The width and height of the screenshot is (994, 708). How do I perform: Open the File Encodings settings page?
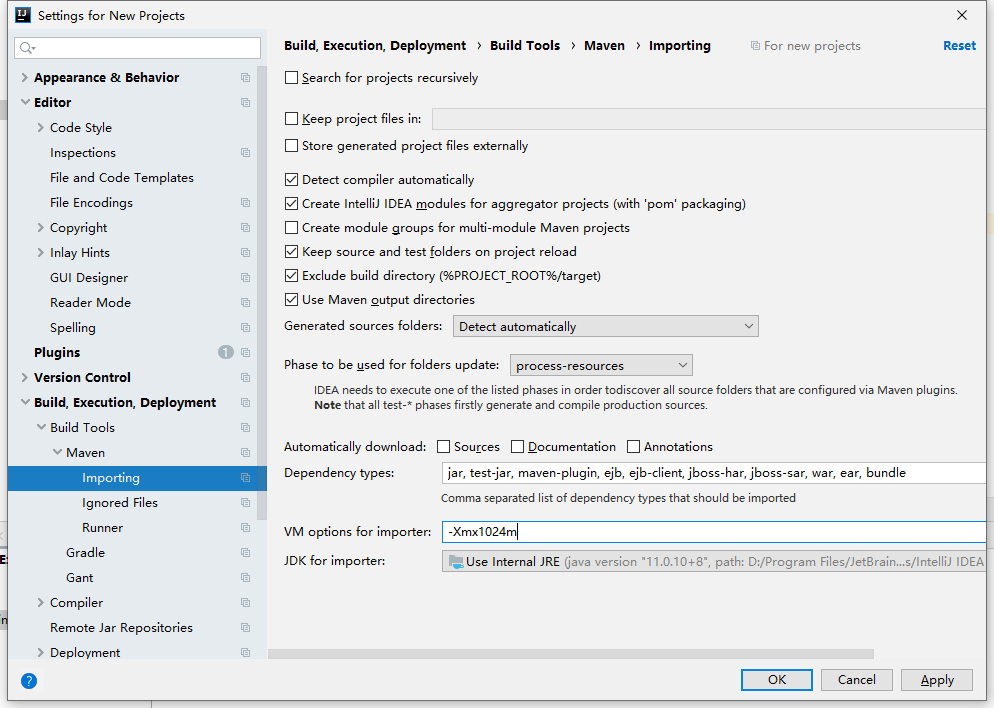pos(91,203)
